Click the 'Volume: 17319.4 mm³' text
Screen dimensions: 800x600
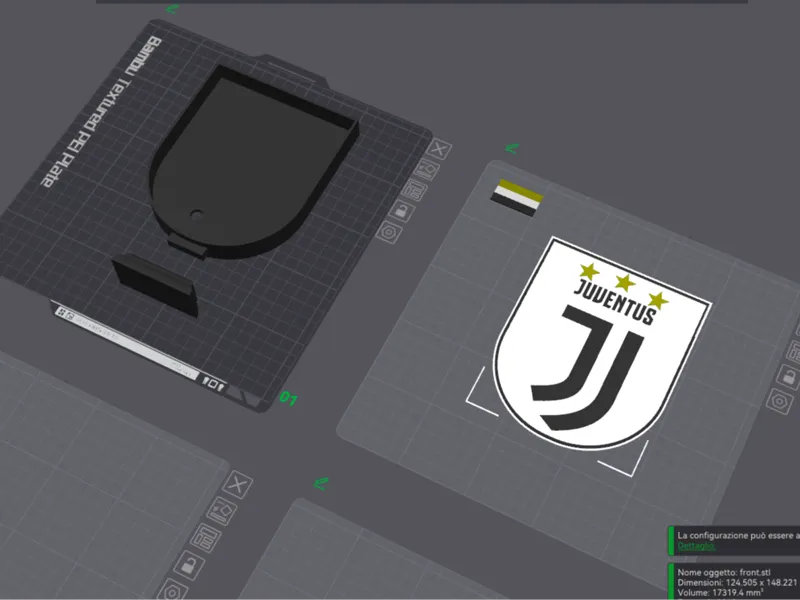[720, 592]
